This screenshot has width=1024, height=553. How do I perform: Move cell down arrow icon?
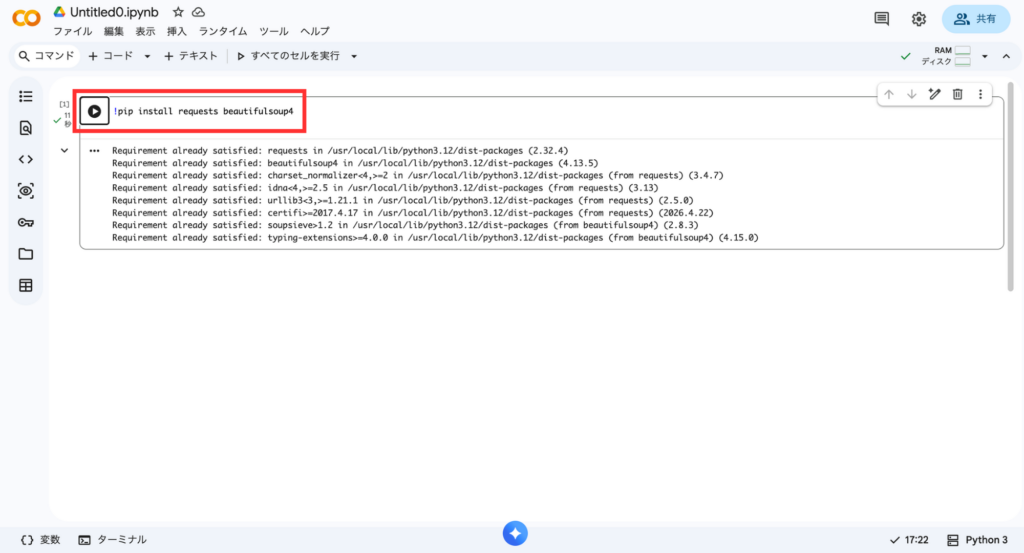(x=912, y=95)
